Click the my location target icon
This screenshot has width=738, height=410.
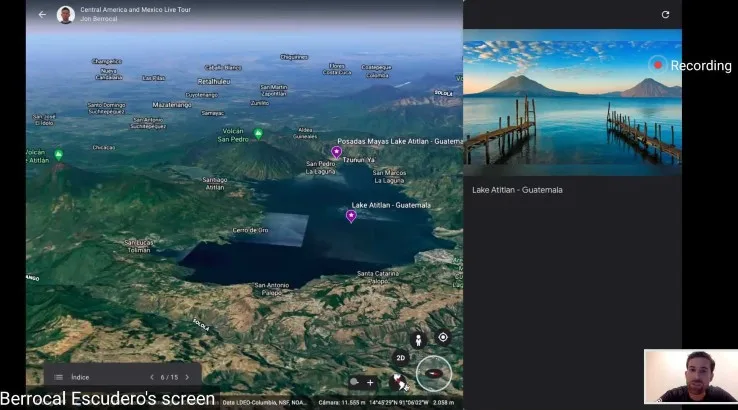pyautogui.click(x=443, y=337)
